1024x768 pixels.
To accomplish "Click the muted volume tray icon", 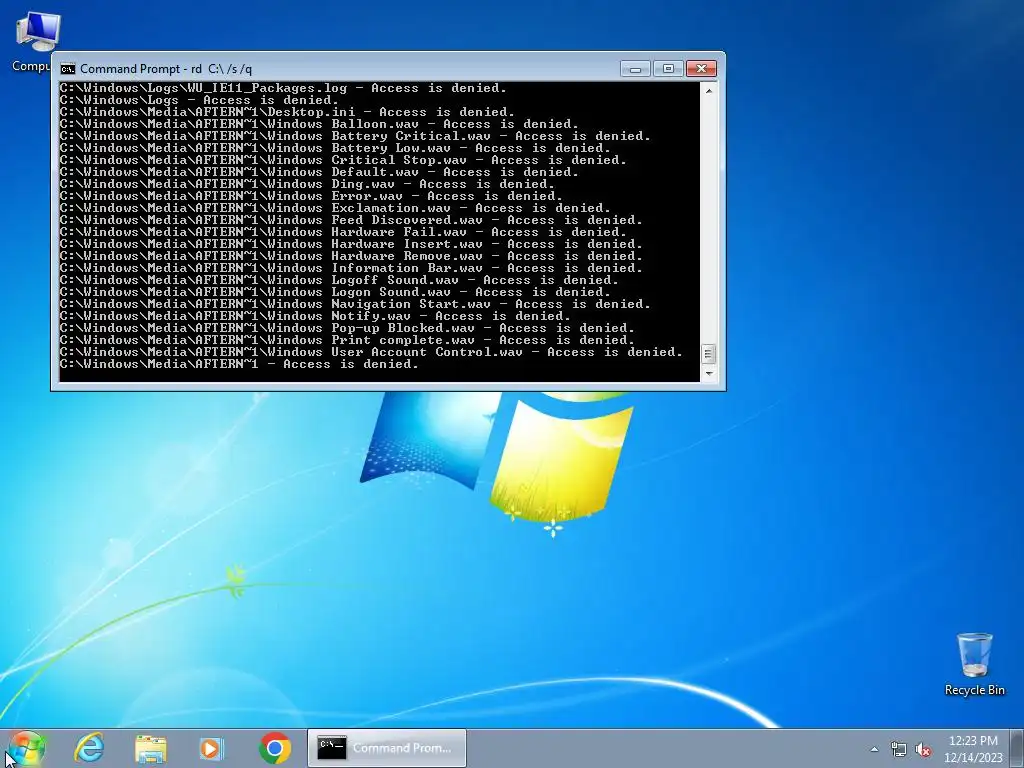I will coord(923,749).
